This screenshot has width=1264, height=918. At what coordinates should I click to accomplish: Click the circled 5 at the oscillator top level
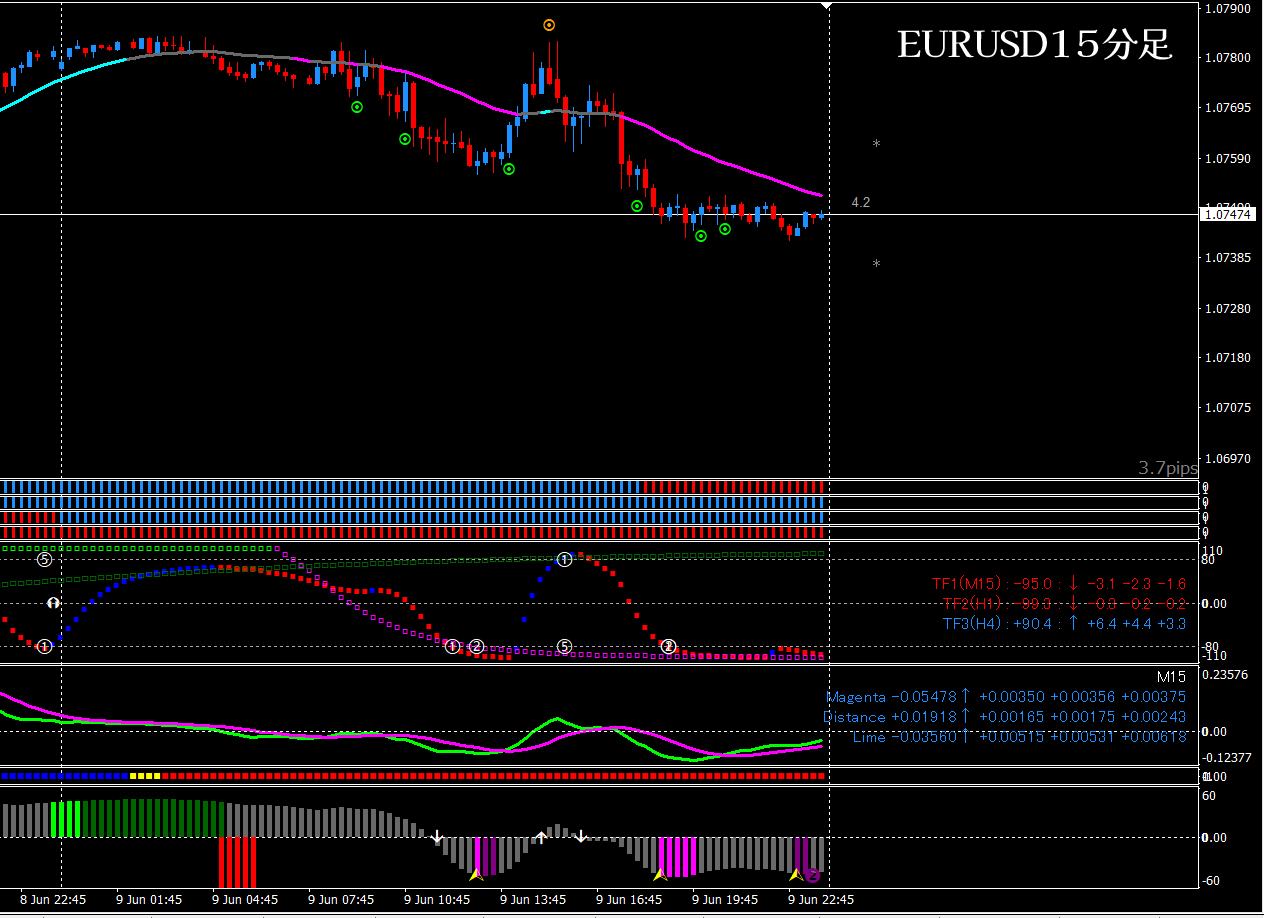[x=44, y=560]
